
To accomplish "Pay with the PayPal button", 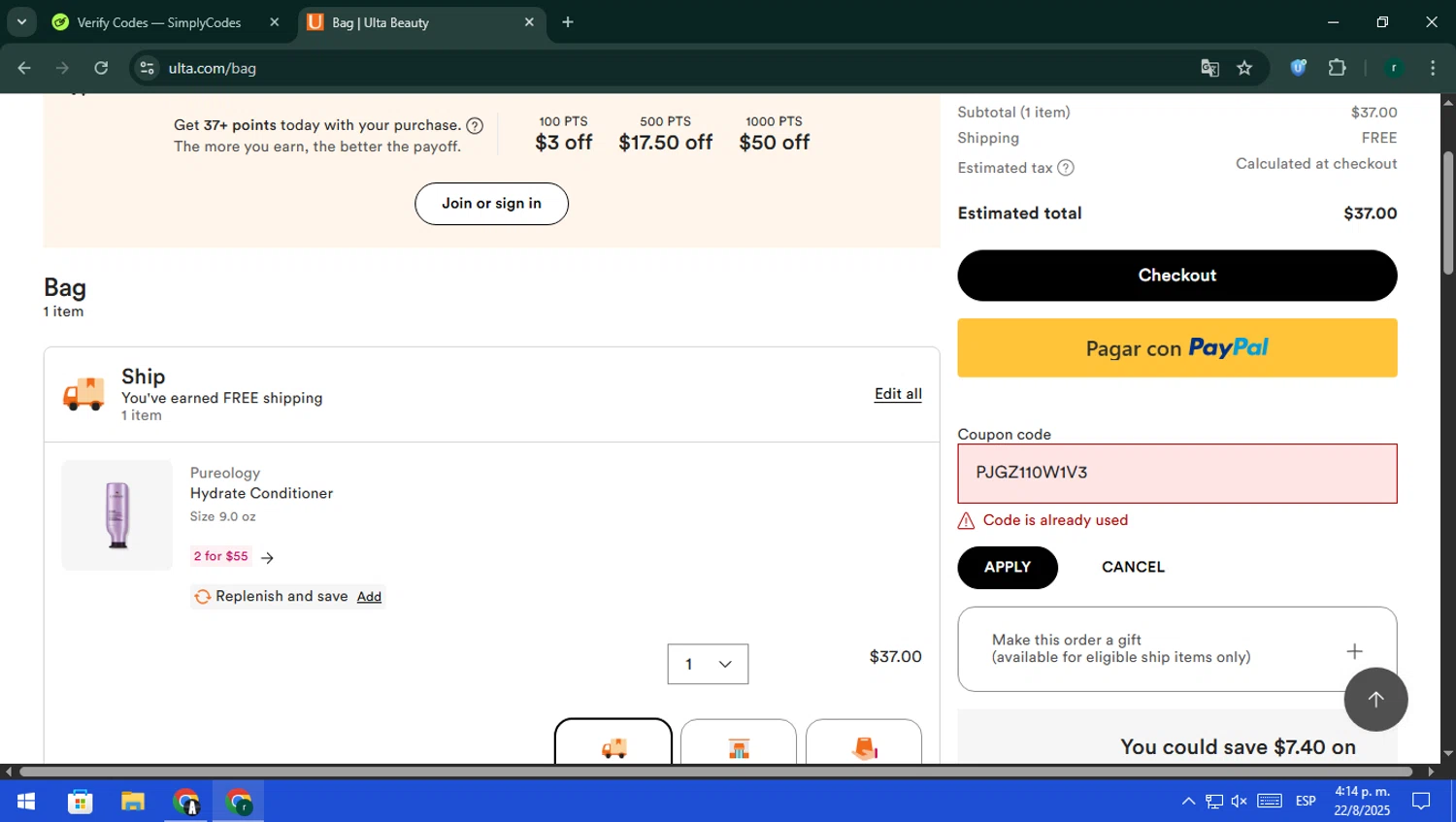I will [x=1176, y=347].
